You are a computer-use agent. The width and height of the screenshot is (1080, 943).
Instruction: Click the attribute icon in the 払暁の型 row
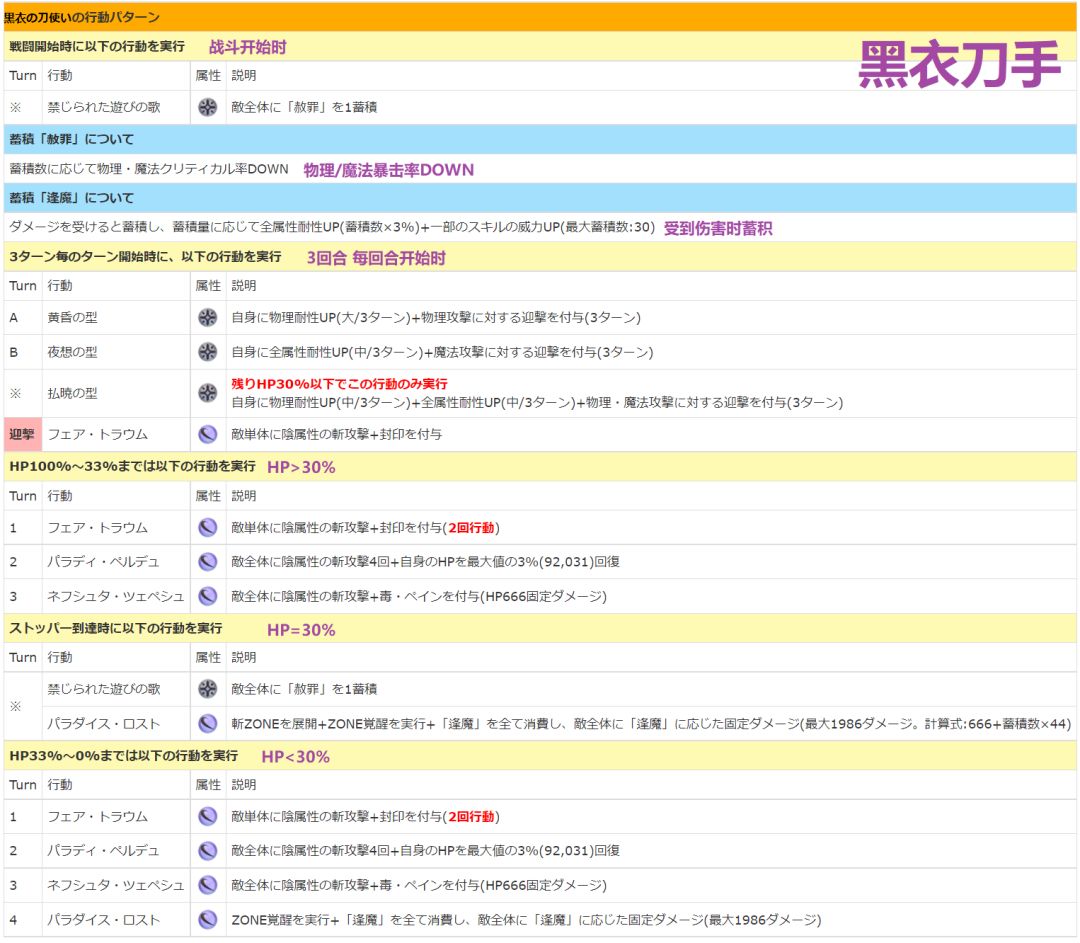tap(207, 393)
